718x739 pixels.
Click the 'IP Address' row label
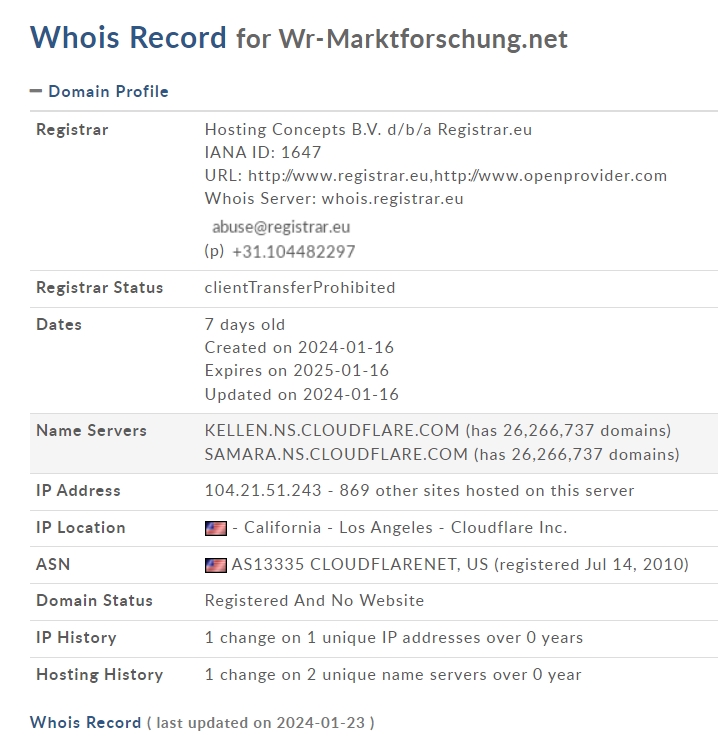pos(78,491)
